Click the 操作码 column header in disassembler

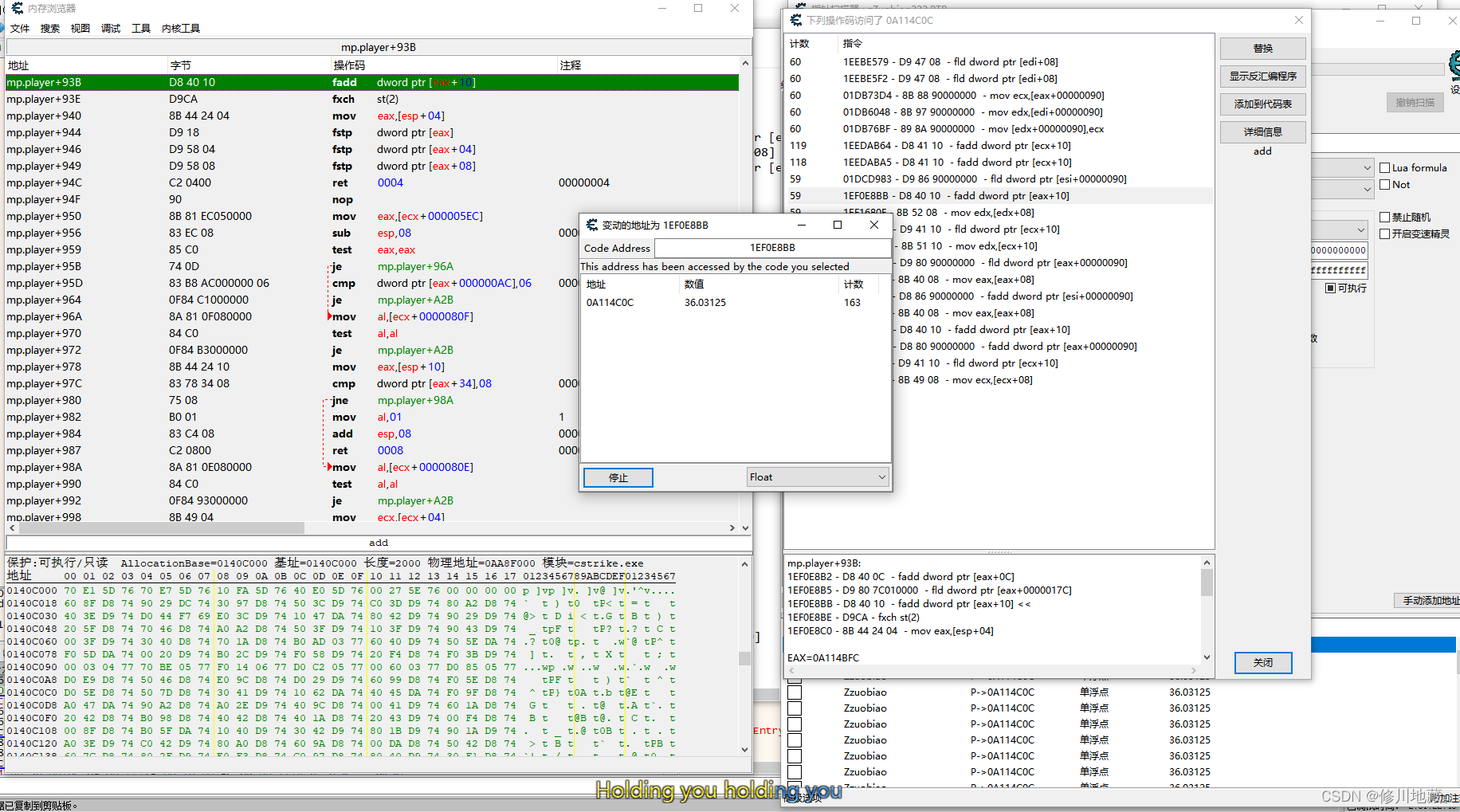[442, 65]
